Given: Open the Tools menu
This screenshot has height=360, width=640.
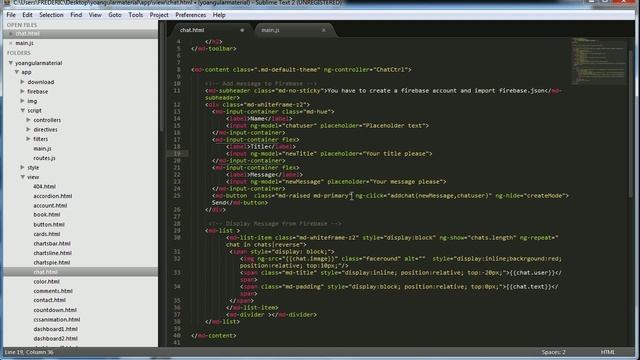Looking at the screenshot, I should 136,15.
